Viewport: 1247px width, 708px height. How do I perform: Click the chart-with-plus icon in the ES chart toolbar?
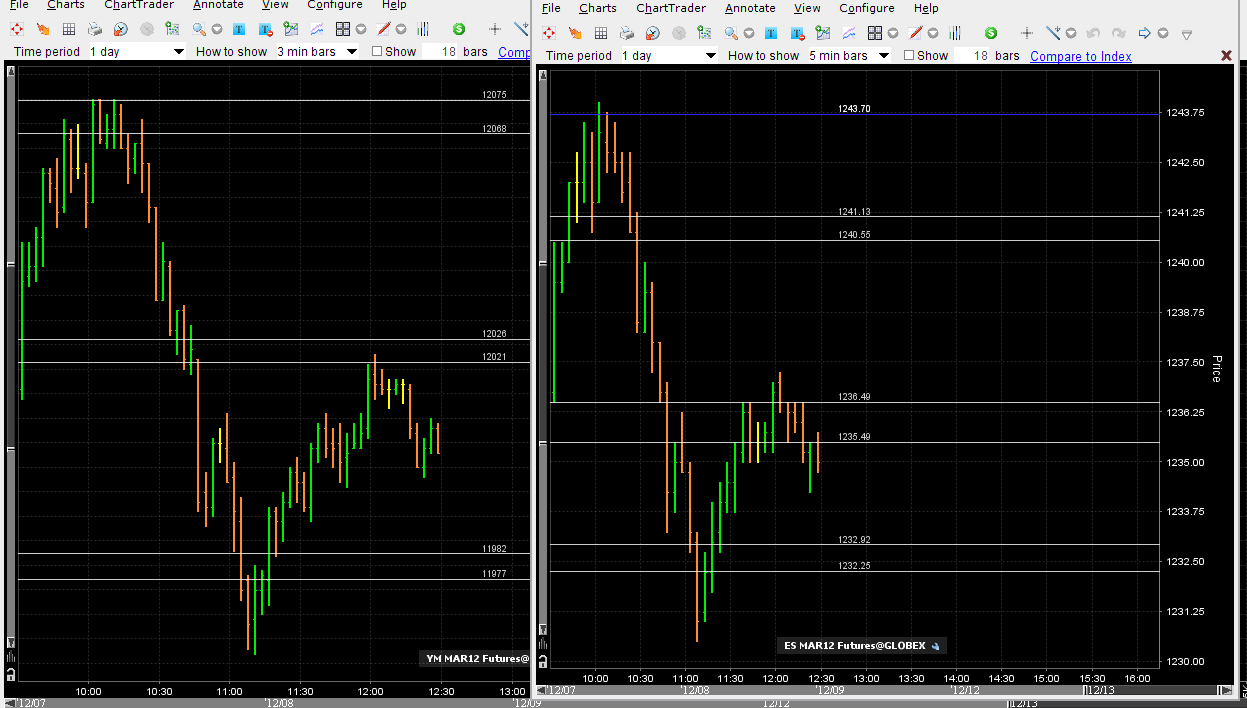(823, 33)
